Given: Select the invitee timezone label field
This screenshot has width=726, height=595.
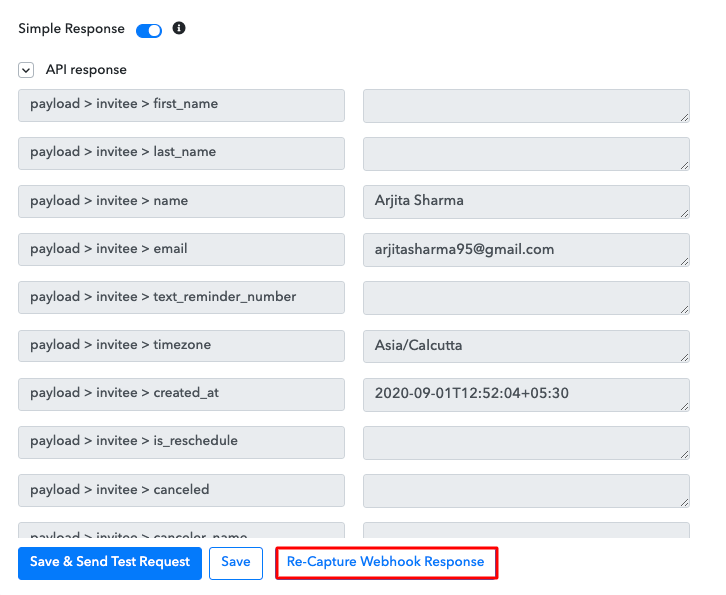Looking at the screenshot, I should pos(181,345).
